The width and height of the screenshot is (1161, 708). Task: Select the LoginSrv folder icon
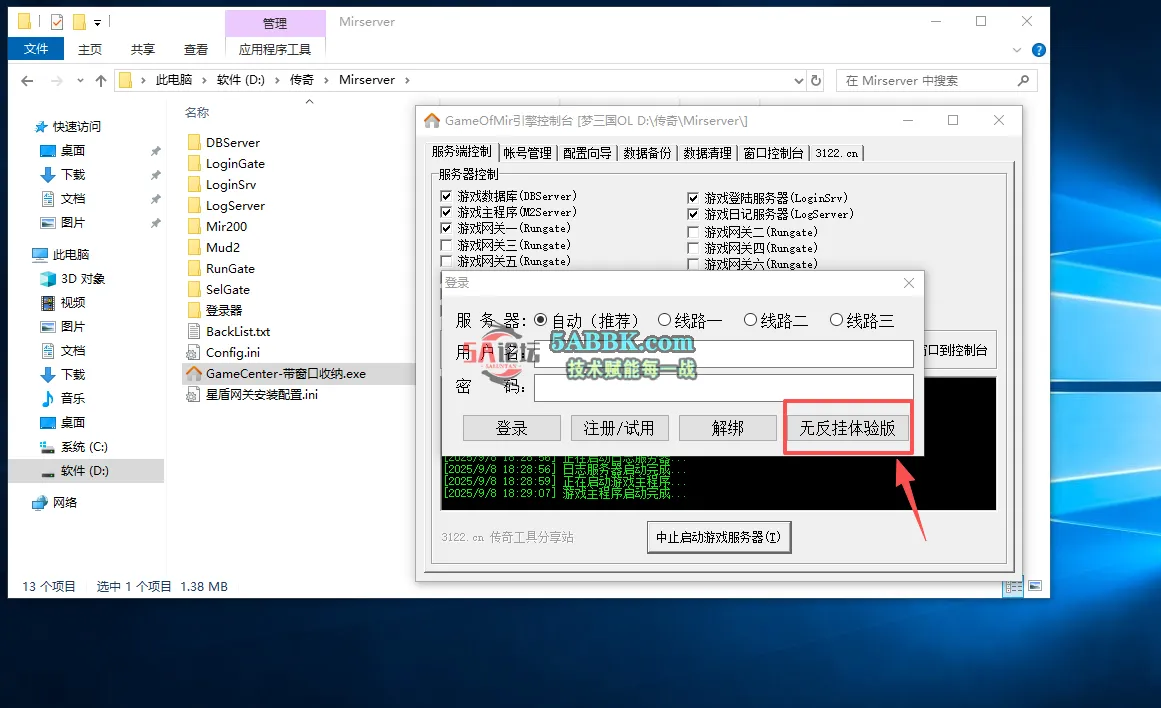pos(194,184)
